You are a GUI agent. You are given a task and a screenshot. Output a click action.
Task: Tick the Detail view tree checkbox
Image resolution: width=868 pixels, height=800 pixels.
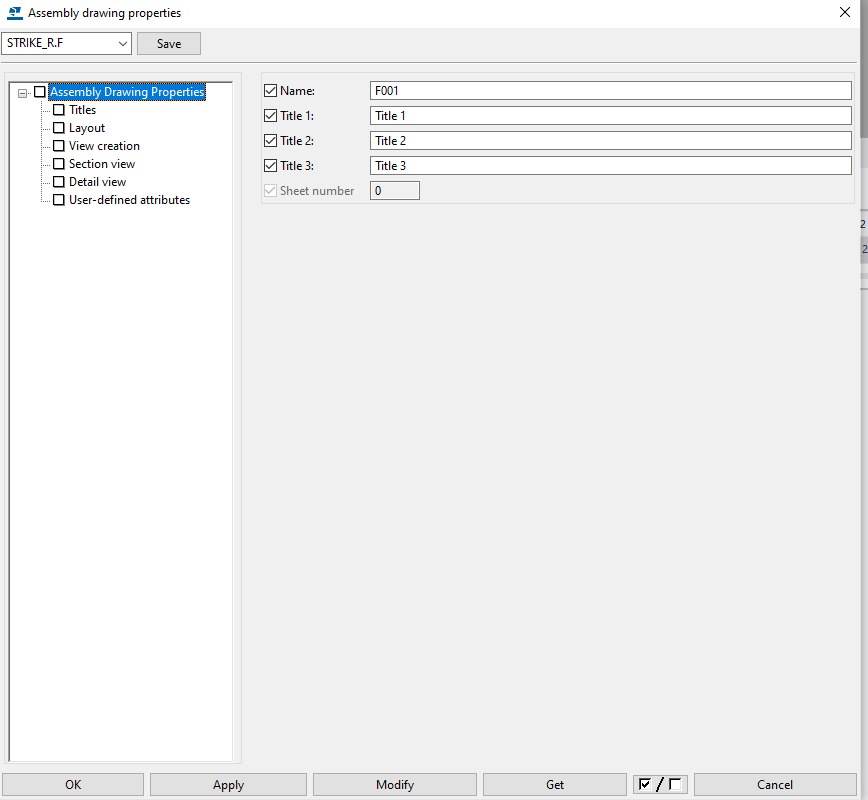(59, 182)
